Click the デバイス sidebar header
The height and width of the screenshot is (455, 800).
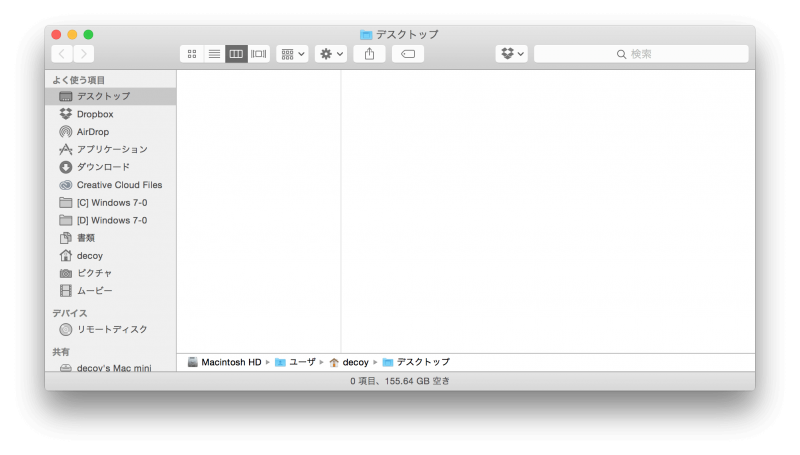point(70,313)
